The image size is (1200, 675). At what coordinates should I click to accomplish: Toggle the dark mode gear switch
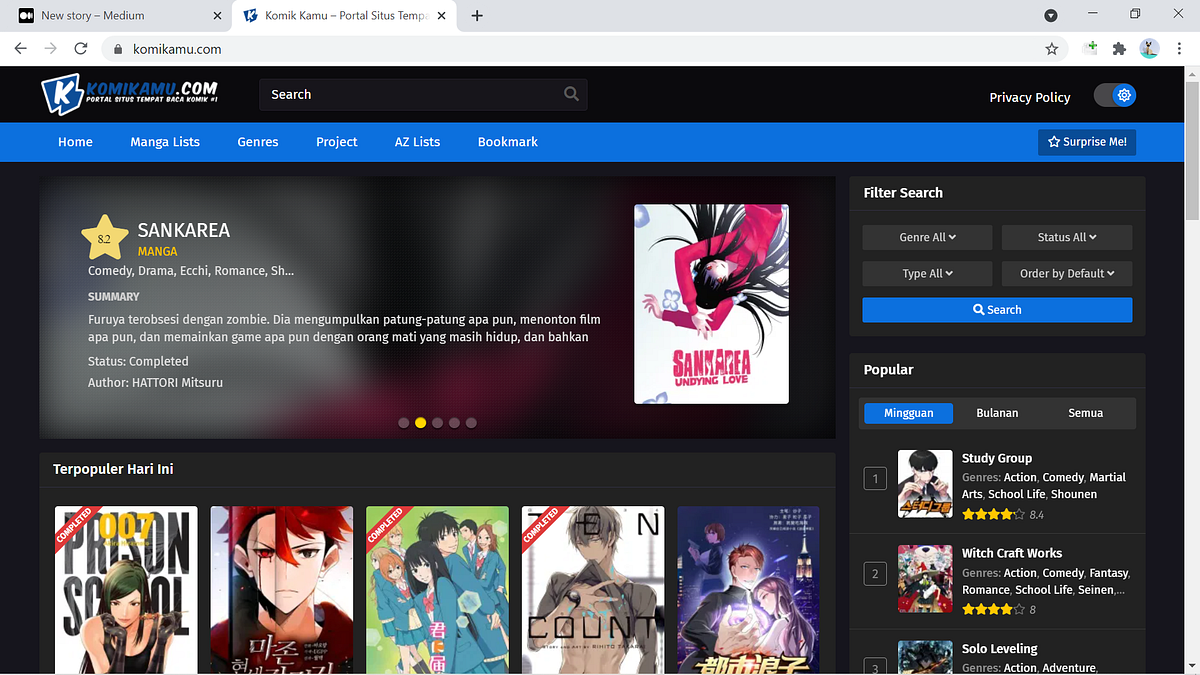click(1115, 95)
